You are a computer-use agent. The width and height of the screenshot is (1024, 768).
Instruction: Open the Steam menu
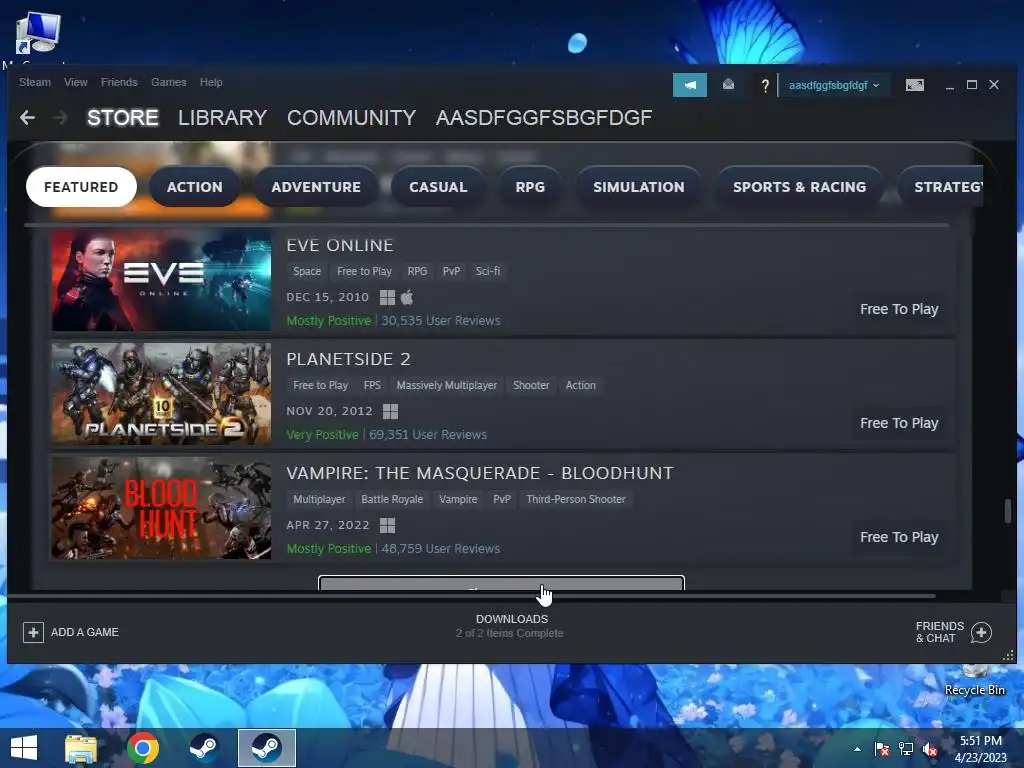tap(35, 82)
